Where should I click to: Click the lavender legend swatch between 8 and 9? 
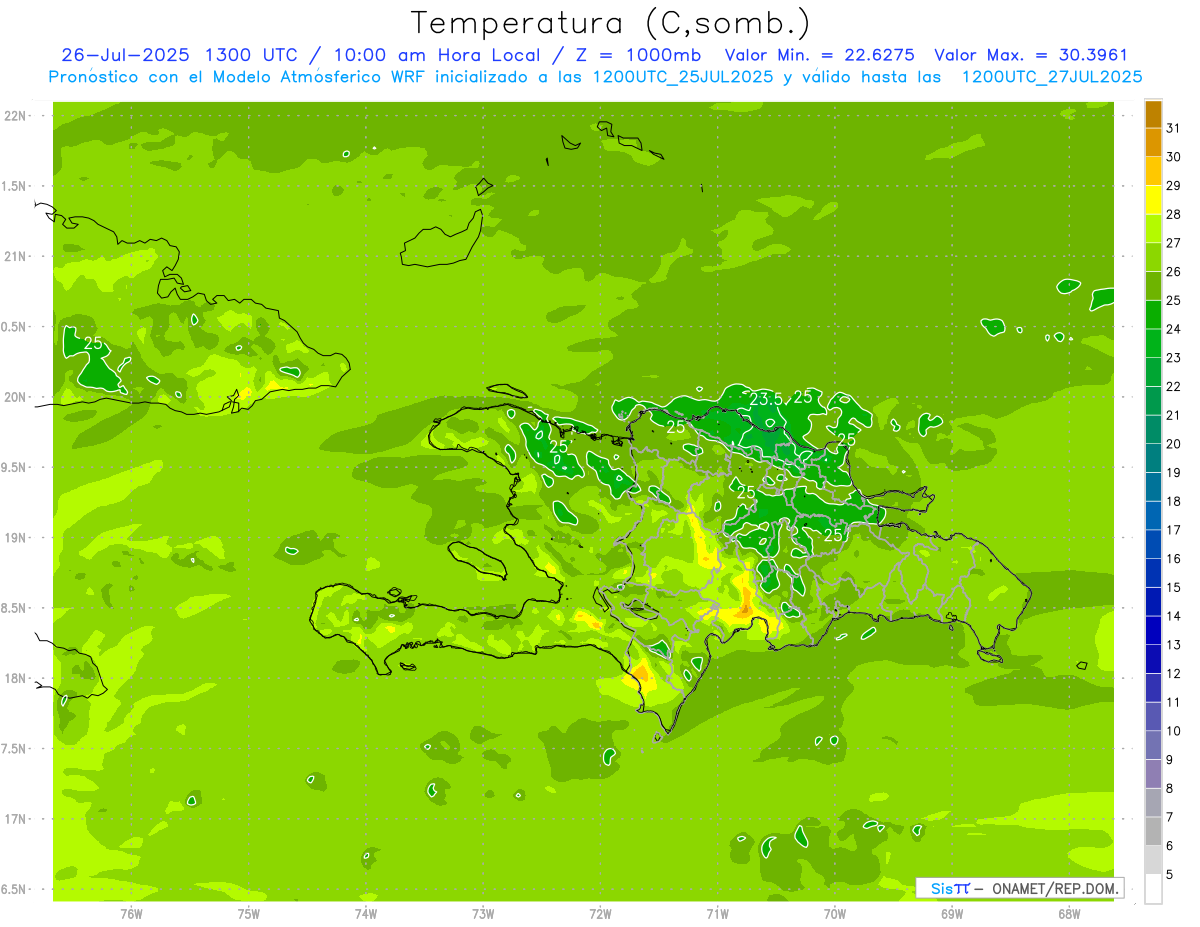point(1153,774)
